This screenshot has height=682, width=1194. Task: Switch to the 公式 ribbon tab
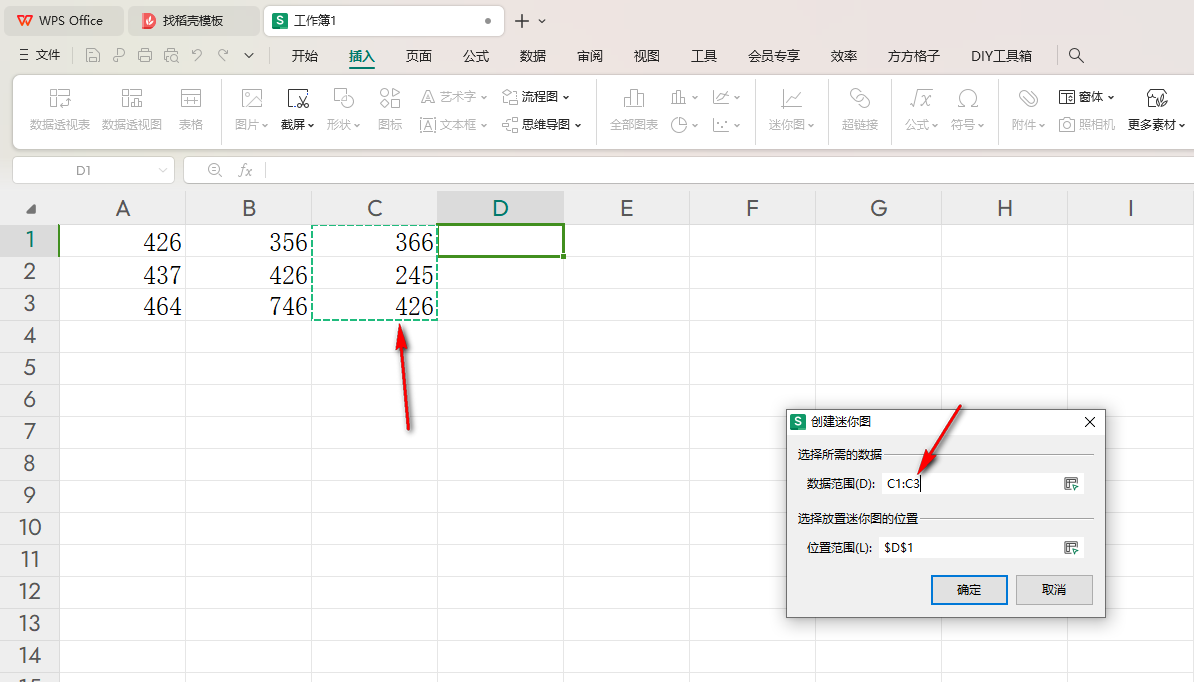[x=476, y=56]
